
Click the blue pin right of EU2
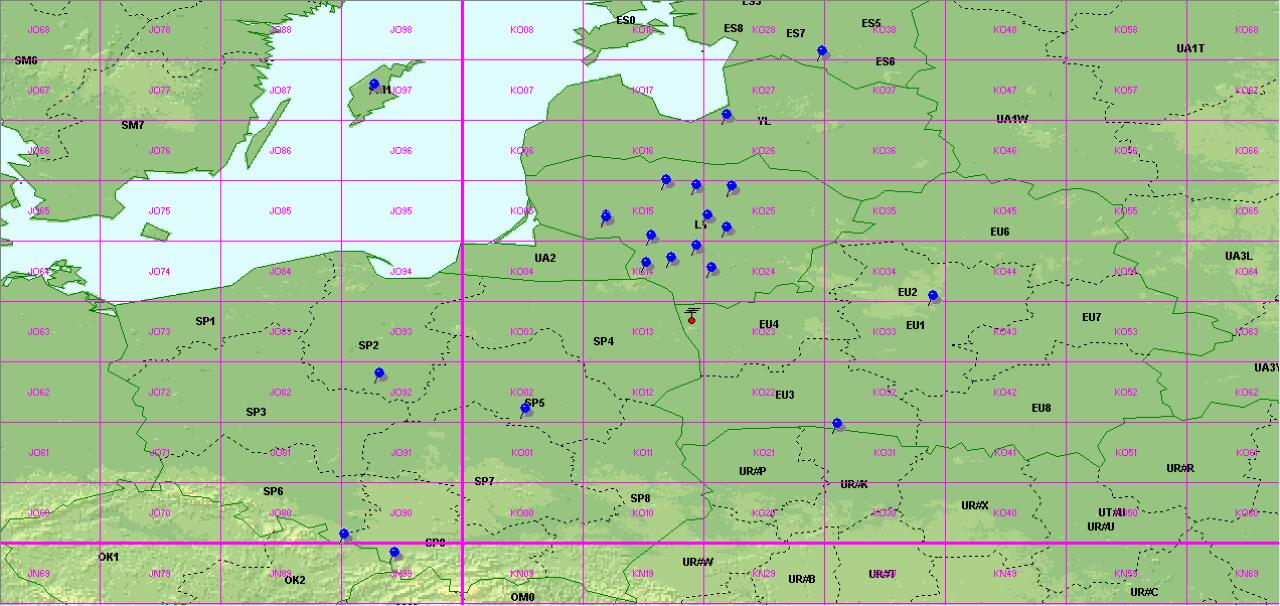pyautogui.click(x=933, y=296)
